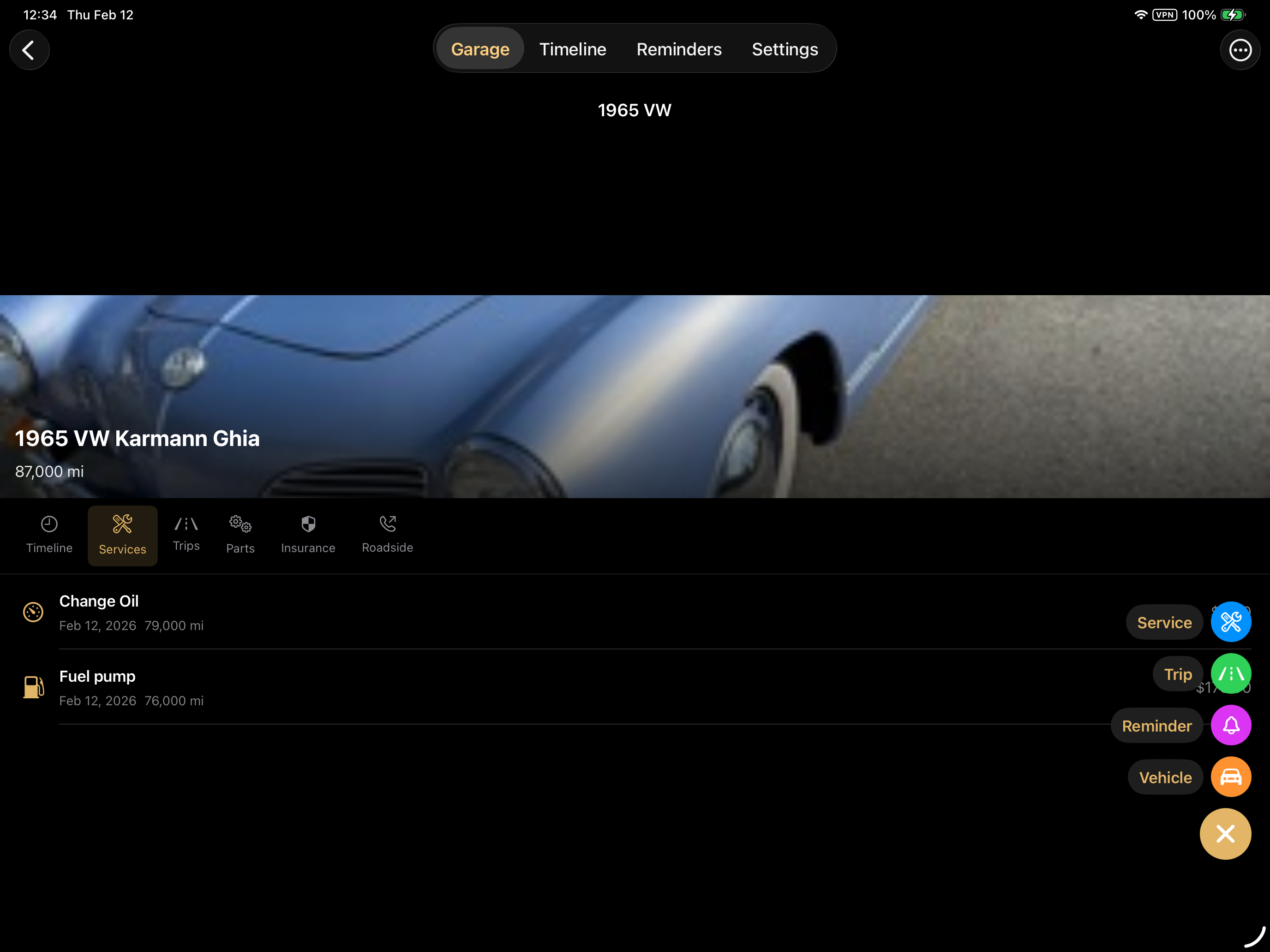Tap the Karmann Ghia header photo
This screenshot has height=952, width=1270.
coord(635,396)
